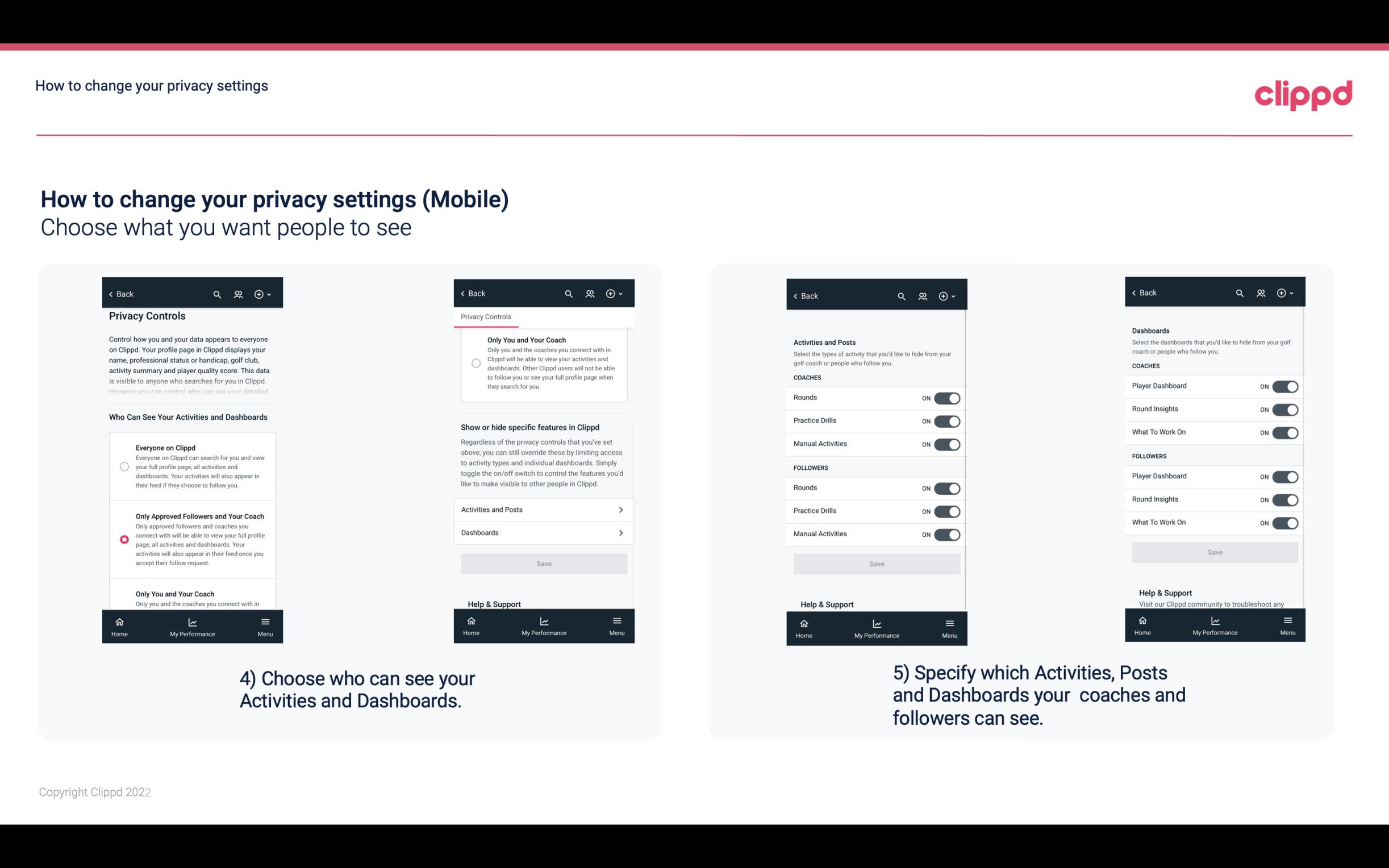Select Only Approved Followers and Your Coach radio button

pyautogui.click(x=123, y=539)
